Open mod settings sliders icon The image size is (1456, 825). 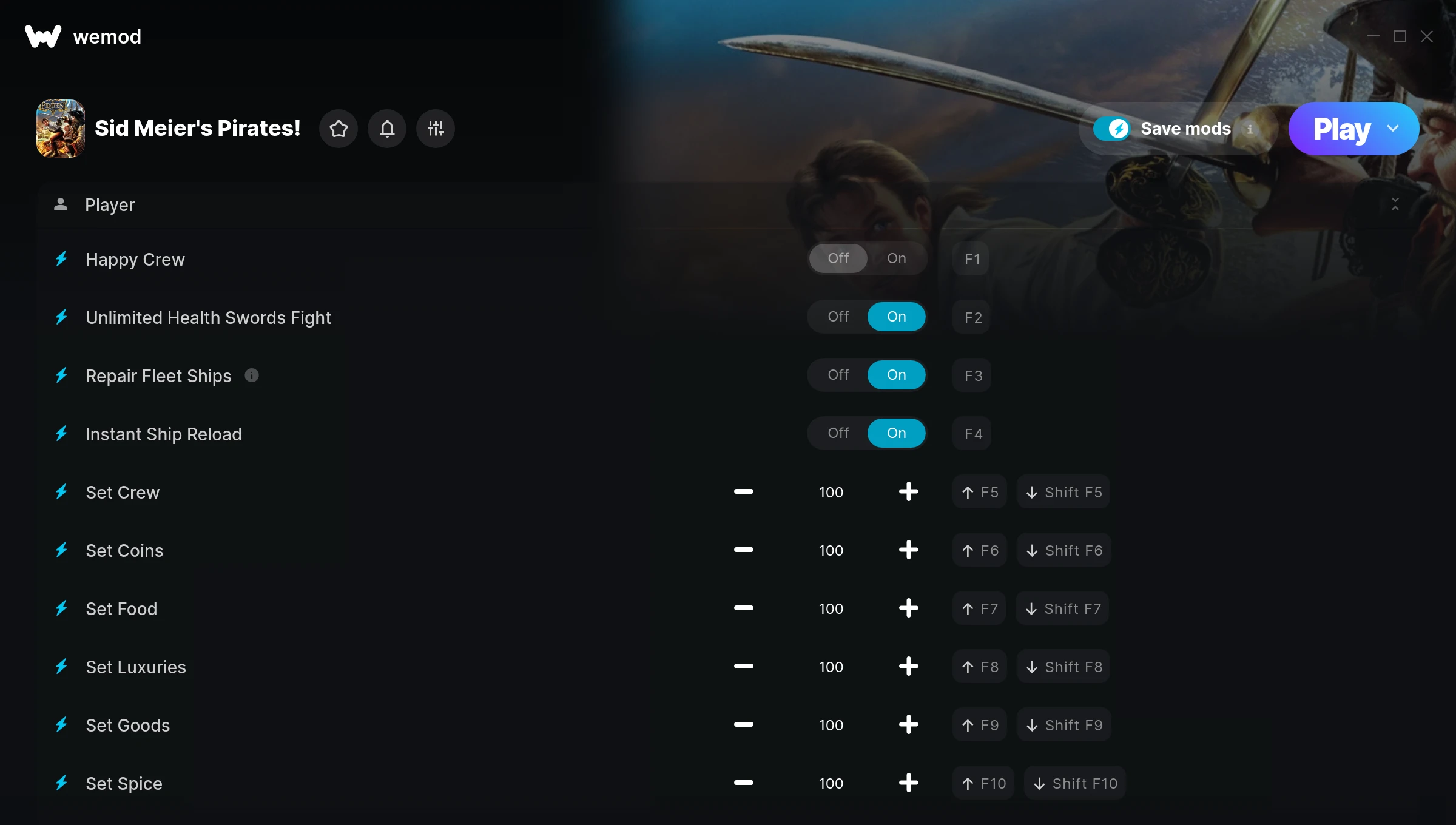[436, 129]
